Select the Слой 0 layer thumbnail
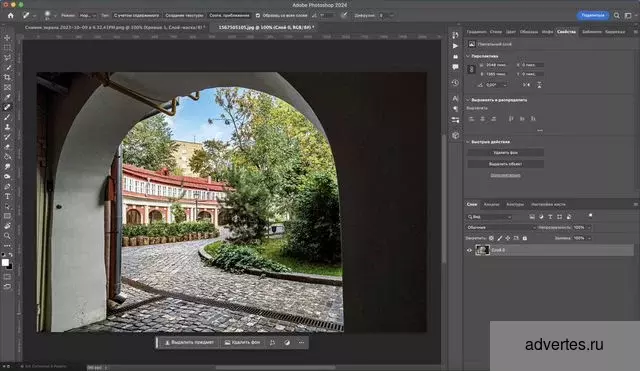640x371 pixels. point(482,250)
